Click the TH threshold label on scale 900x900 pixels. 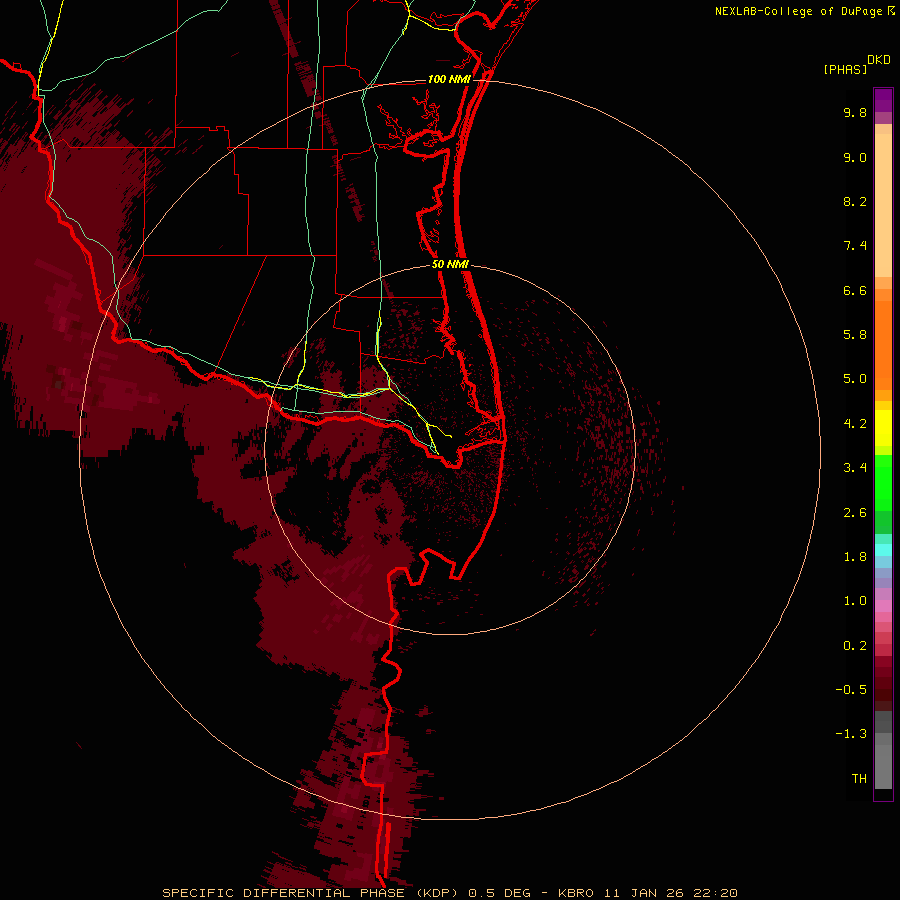859,779
